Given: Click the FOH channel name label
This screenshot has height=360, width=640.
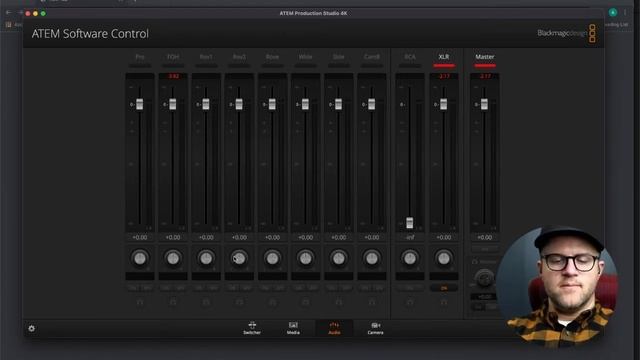Looking at the screenshot, I should 173,57.
